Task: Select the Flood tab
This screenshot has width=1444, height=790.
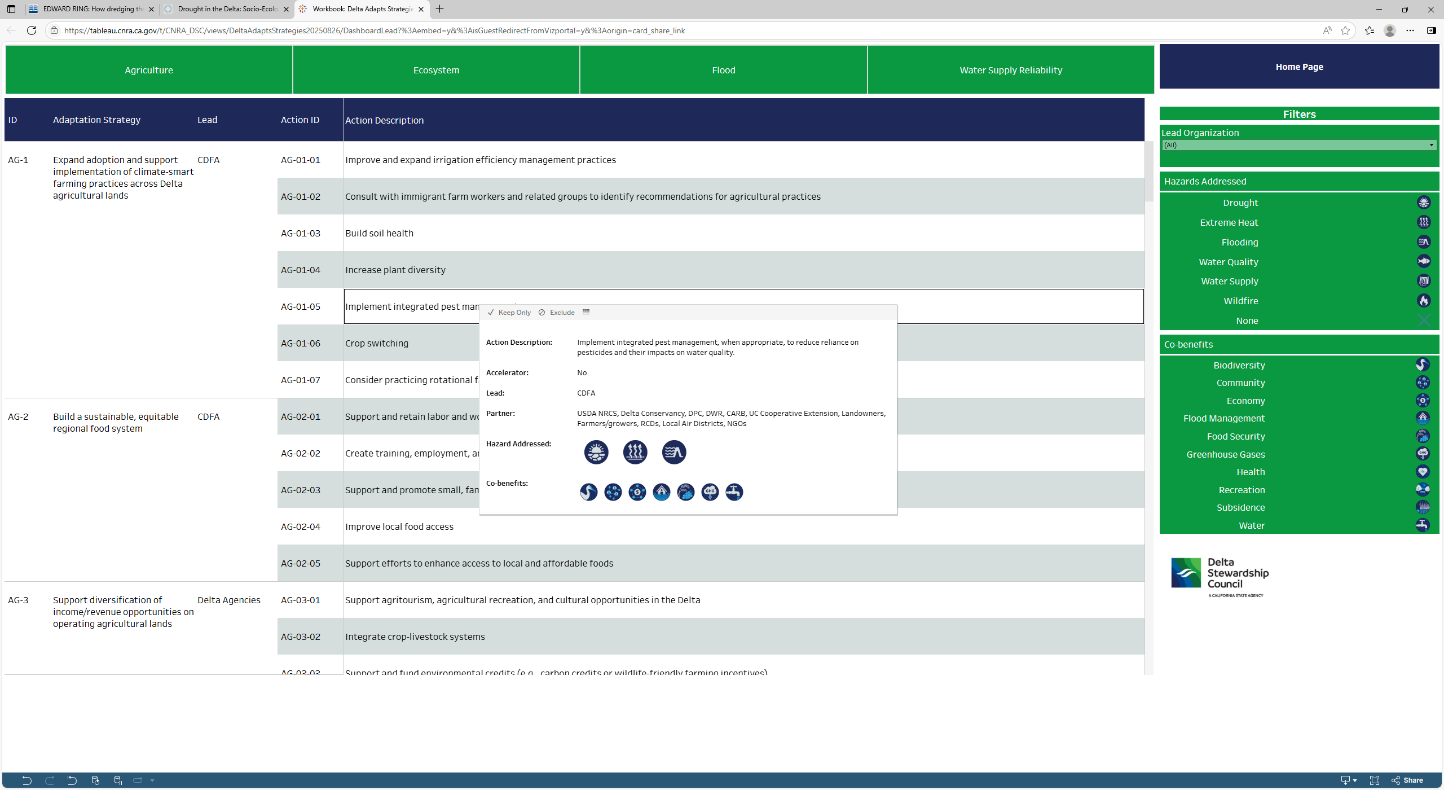Action: pyautogui.click(x=723, y=70)
